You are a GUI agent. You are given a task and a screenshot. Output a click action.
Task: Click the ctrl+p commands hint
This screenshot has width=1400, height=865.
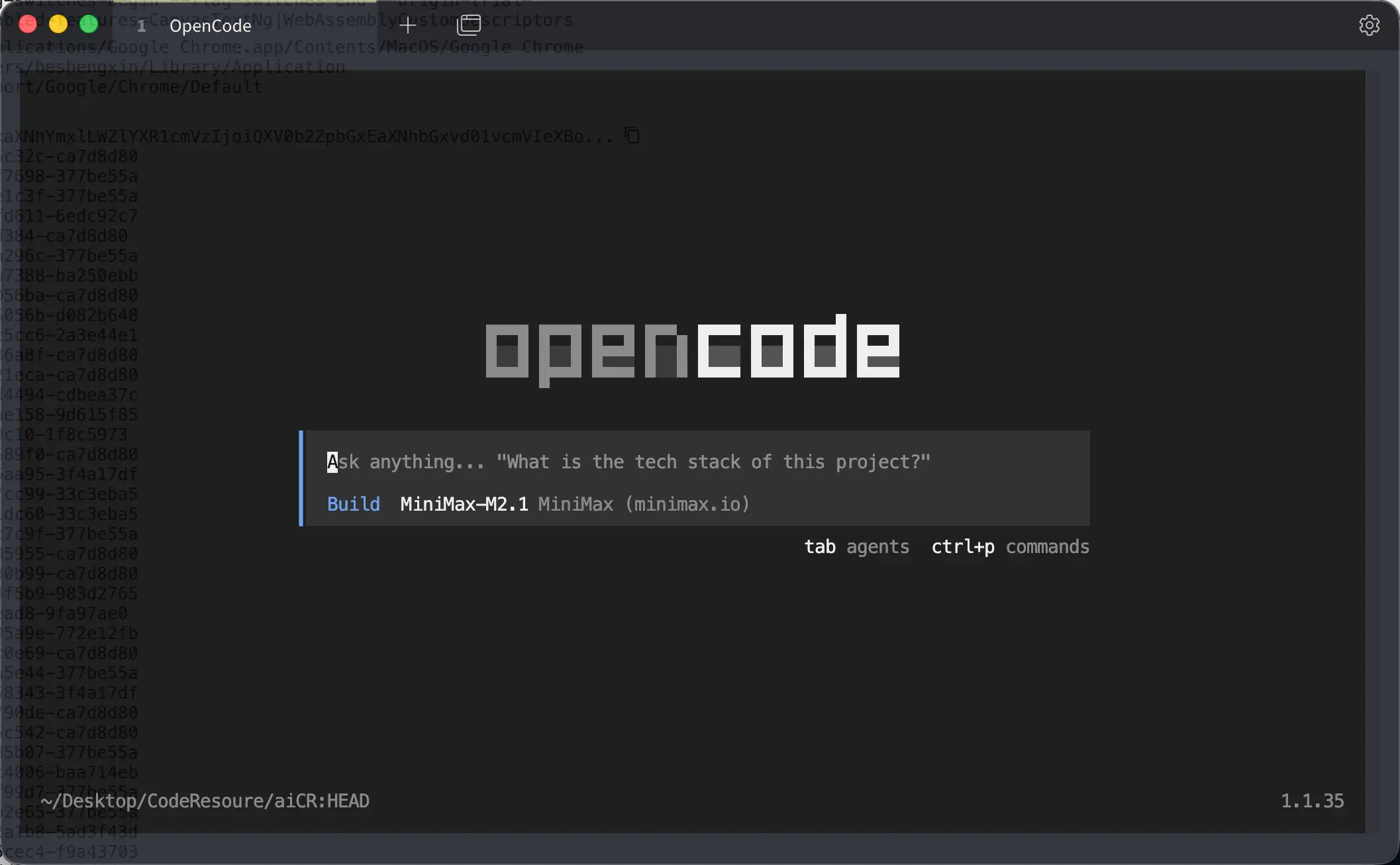pos(1010,546)
